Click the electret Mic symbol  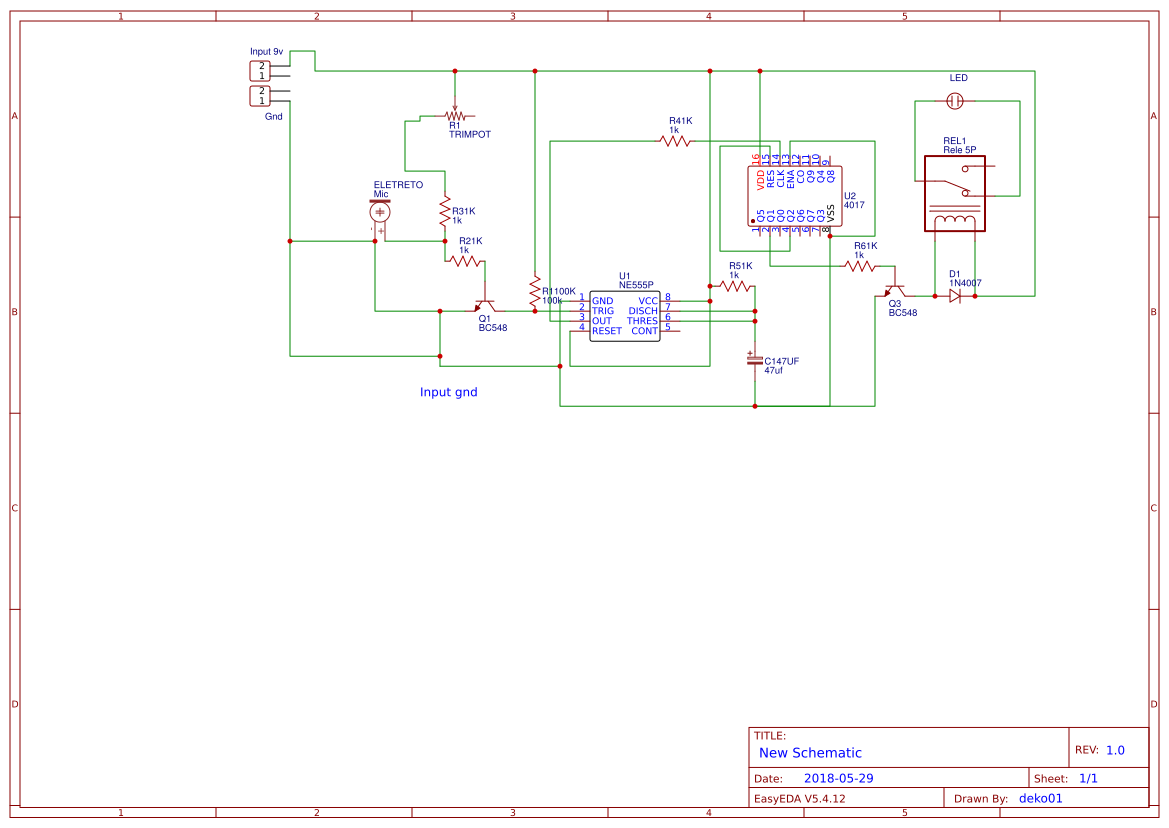[380, 212]
